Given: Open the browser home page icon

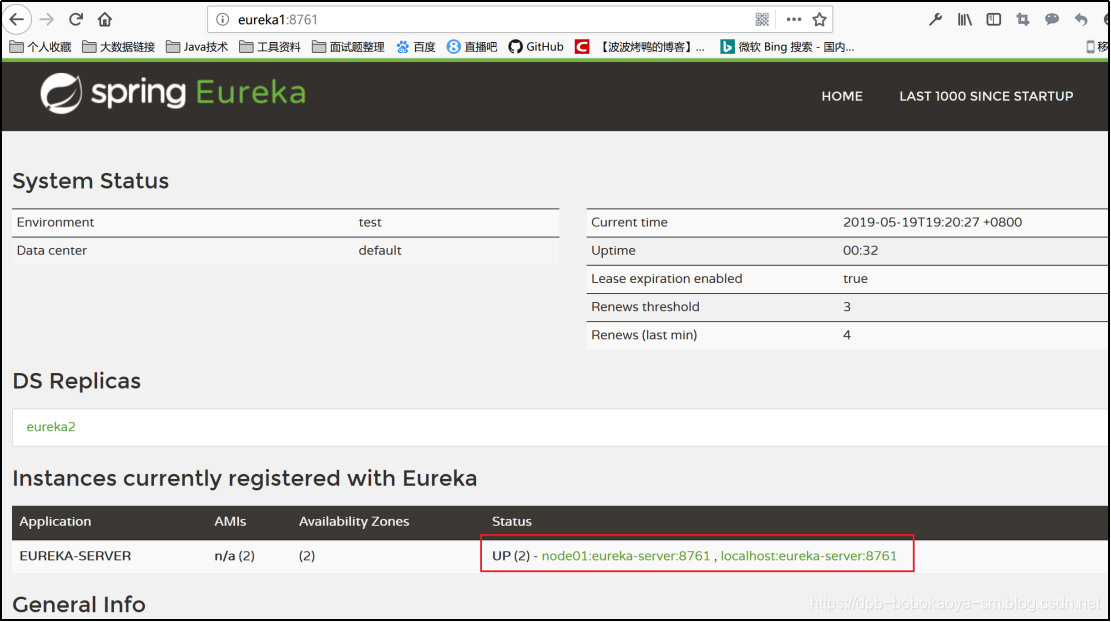Looking at the screenshot, I should point(105,19).
